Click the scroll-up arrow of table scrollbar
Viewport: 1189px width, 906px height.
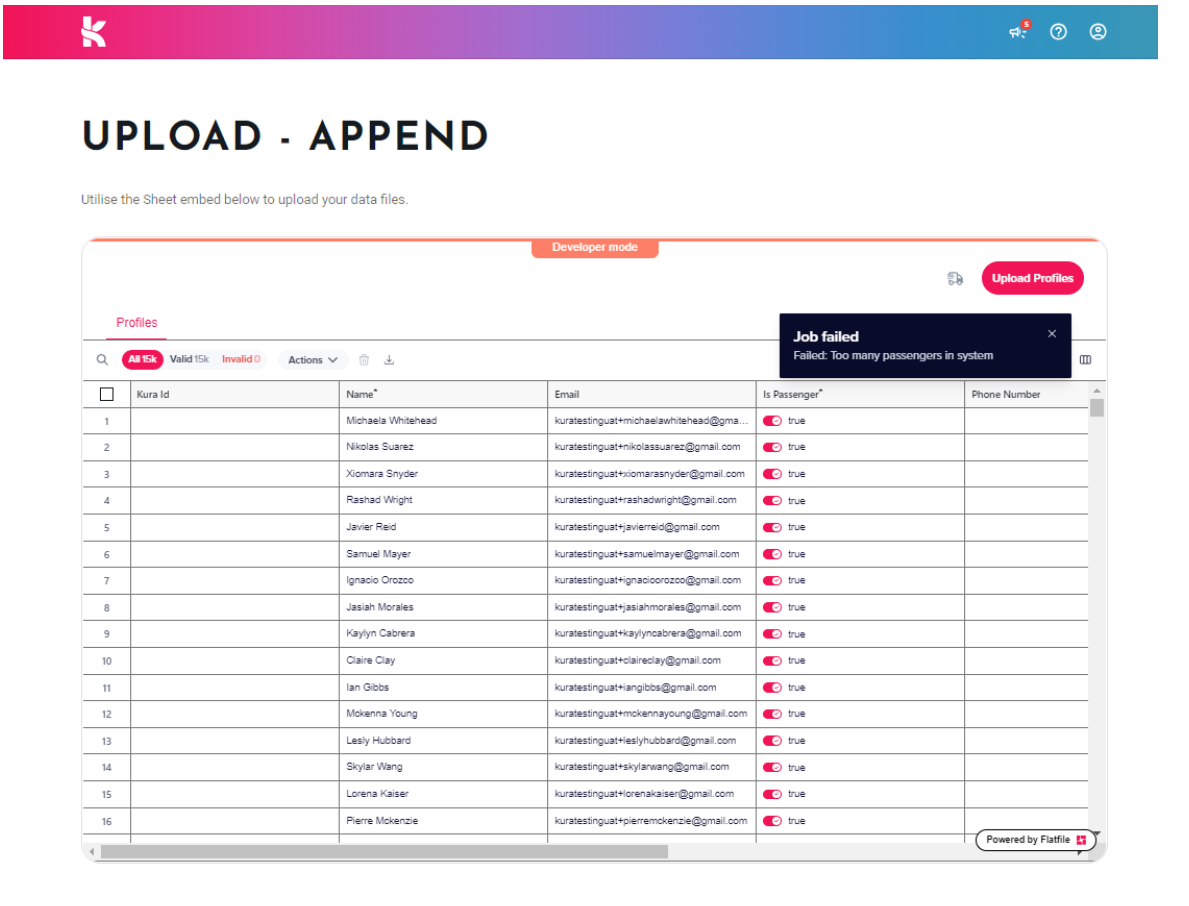tap(1096, 390)
